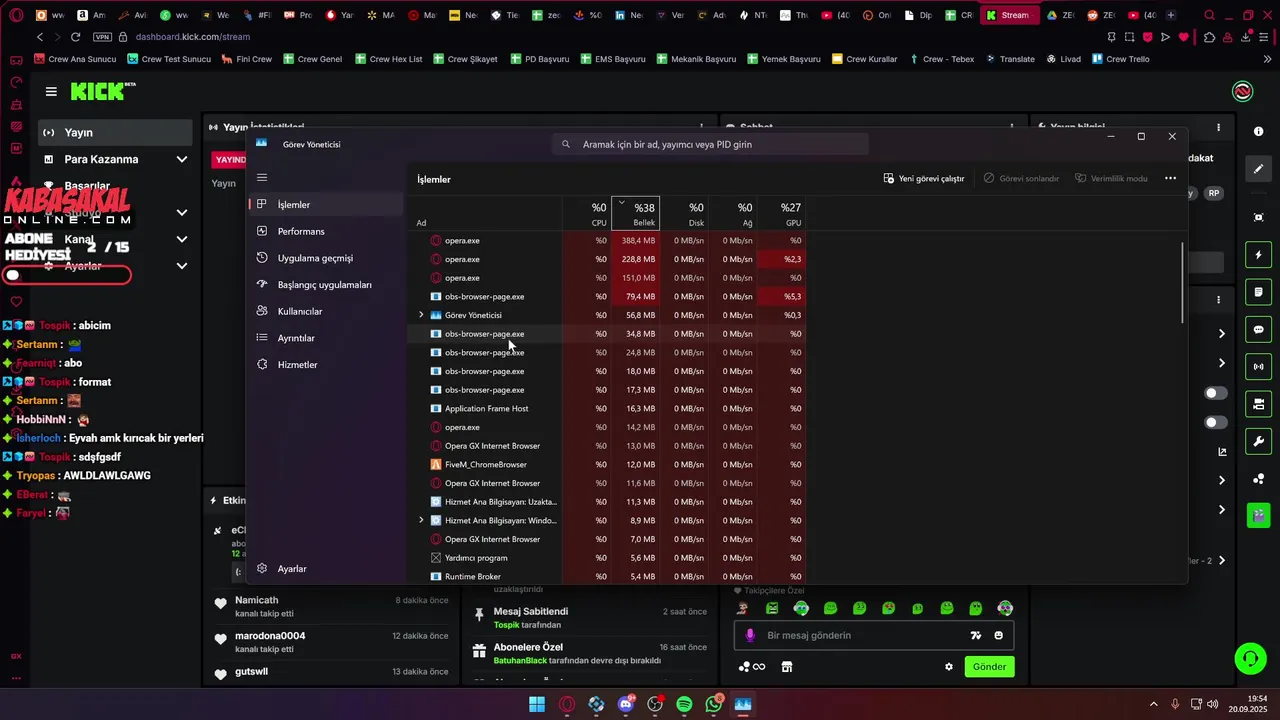Switch to Performans in Task Manager
The width and height of the screenshot is (1280, 720).
point(326,231)
